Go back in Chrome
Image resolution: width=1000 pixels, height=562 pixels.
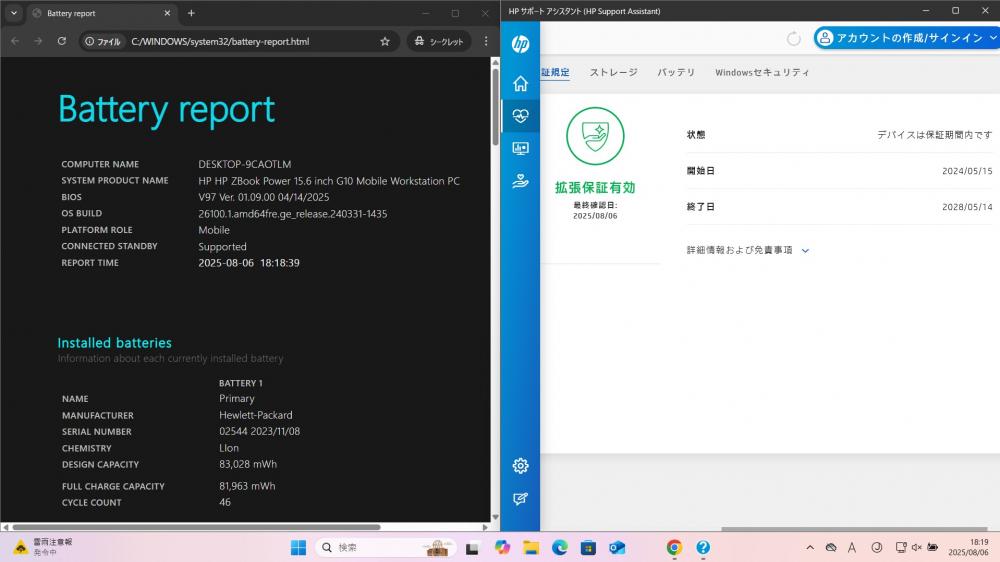pos(15,41)
